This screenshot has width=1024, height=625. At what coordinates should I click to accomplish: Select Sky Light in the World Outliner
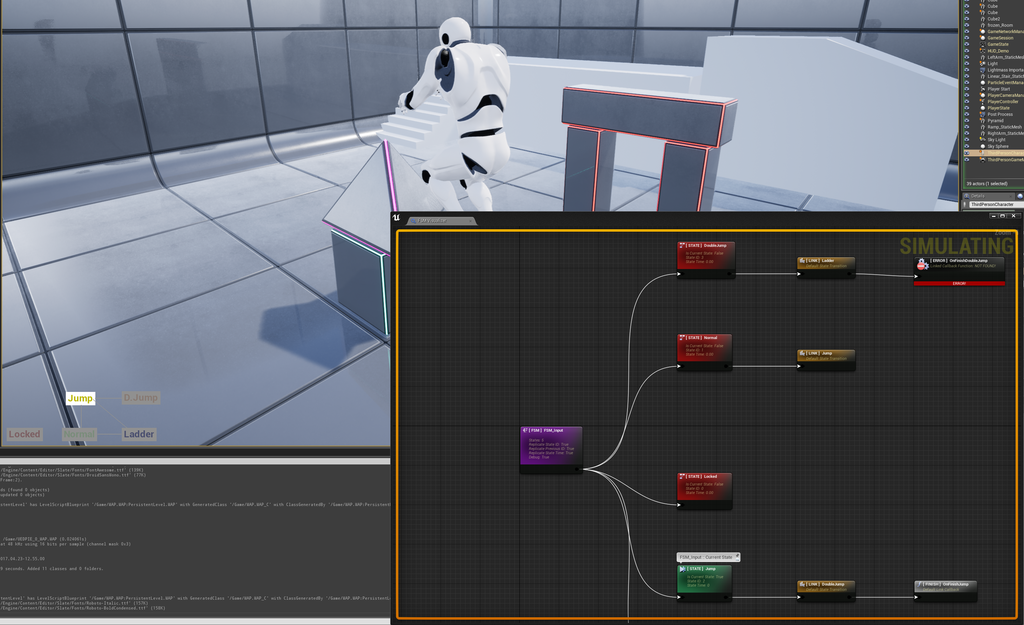[997, 140]
